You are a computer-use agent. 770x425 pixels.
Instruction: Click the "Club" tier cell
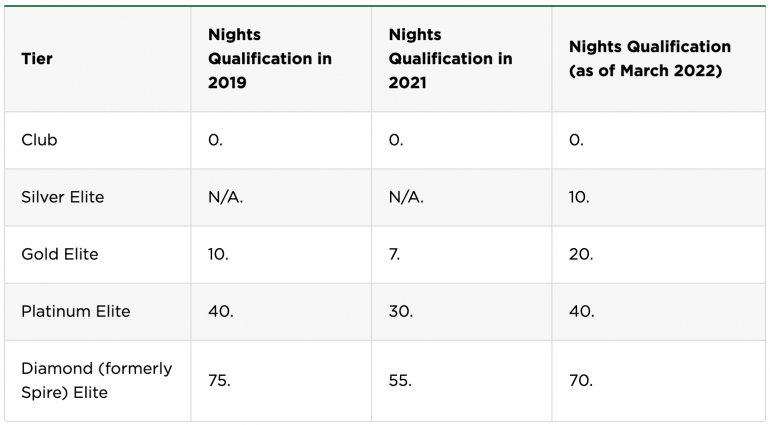(40, 140)
